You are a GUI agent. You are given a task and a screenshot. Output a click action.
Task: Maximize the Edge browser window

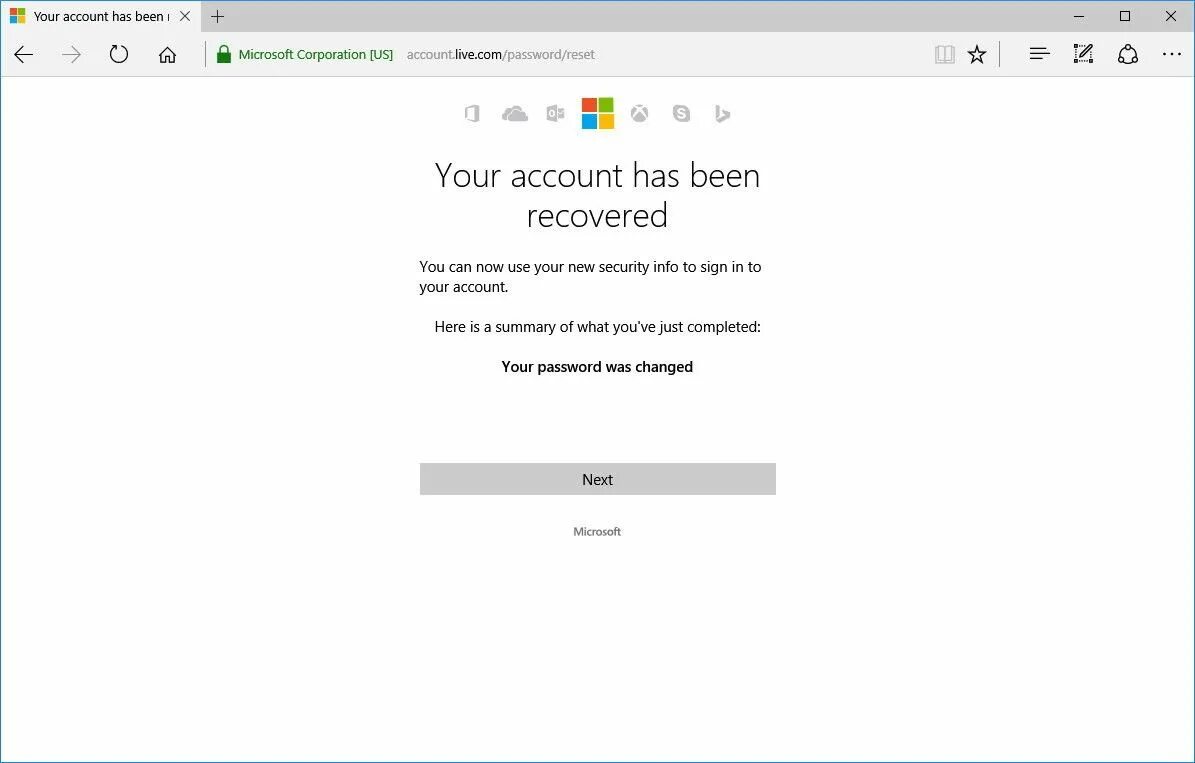[x=1125, y=16]
